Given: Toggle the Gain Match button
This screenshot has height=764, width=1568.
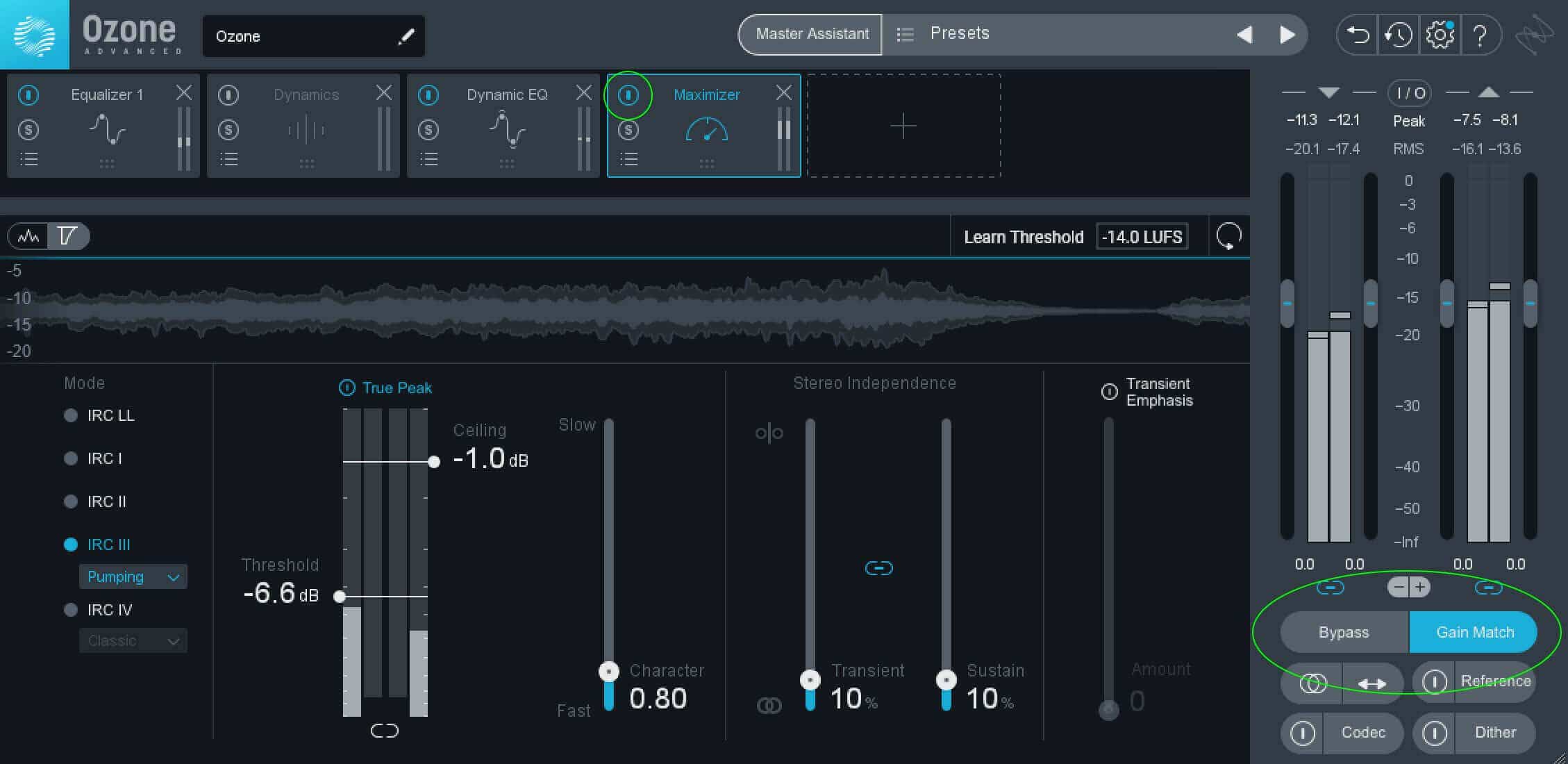Looking at the screenshot, I should point(1474,632).
